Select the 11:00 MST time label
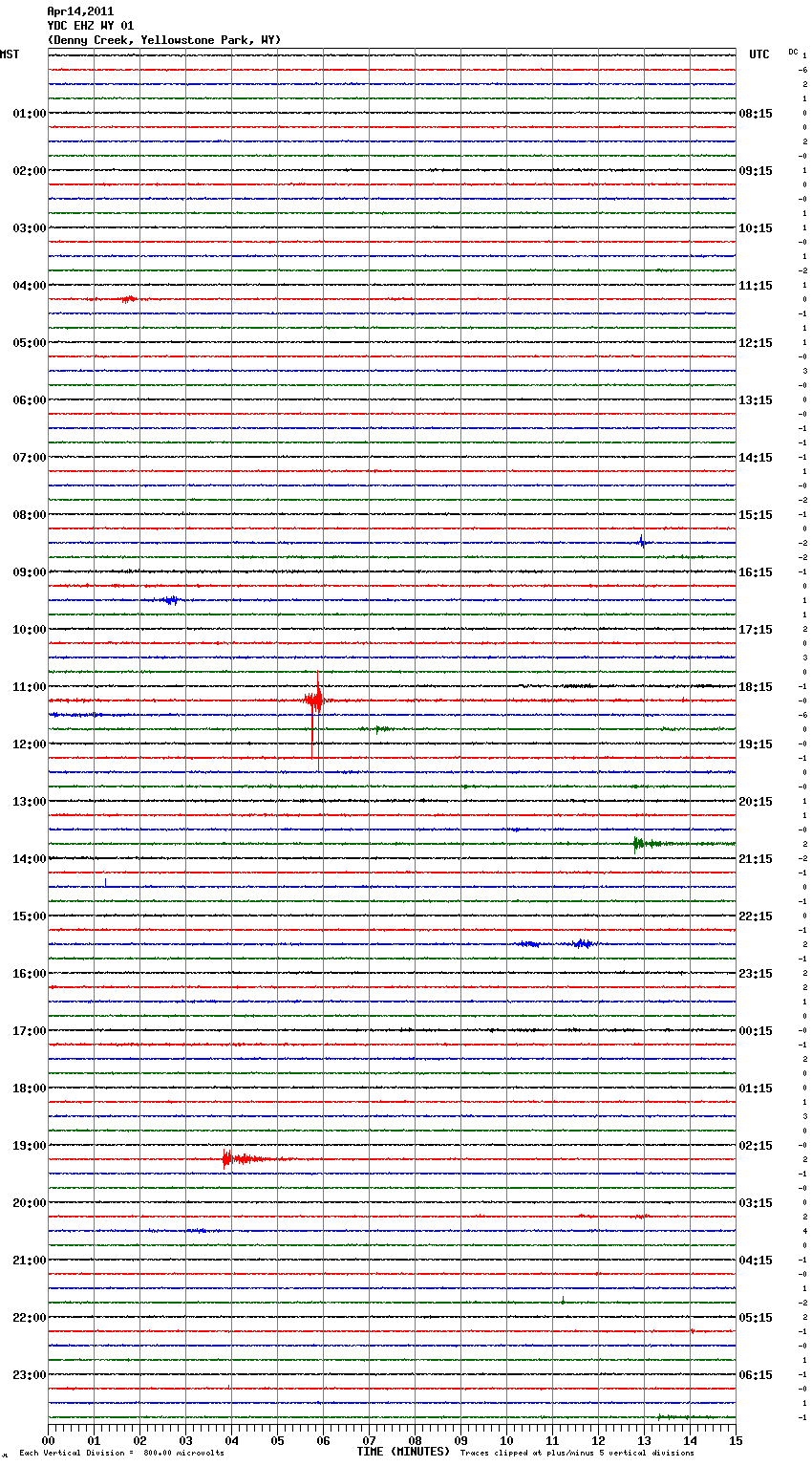Viewport: 812px width, 1466px height. [30, 687]
